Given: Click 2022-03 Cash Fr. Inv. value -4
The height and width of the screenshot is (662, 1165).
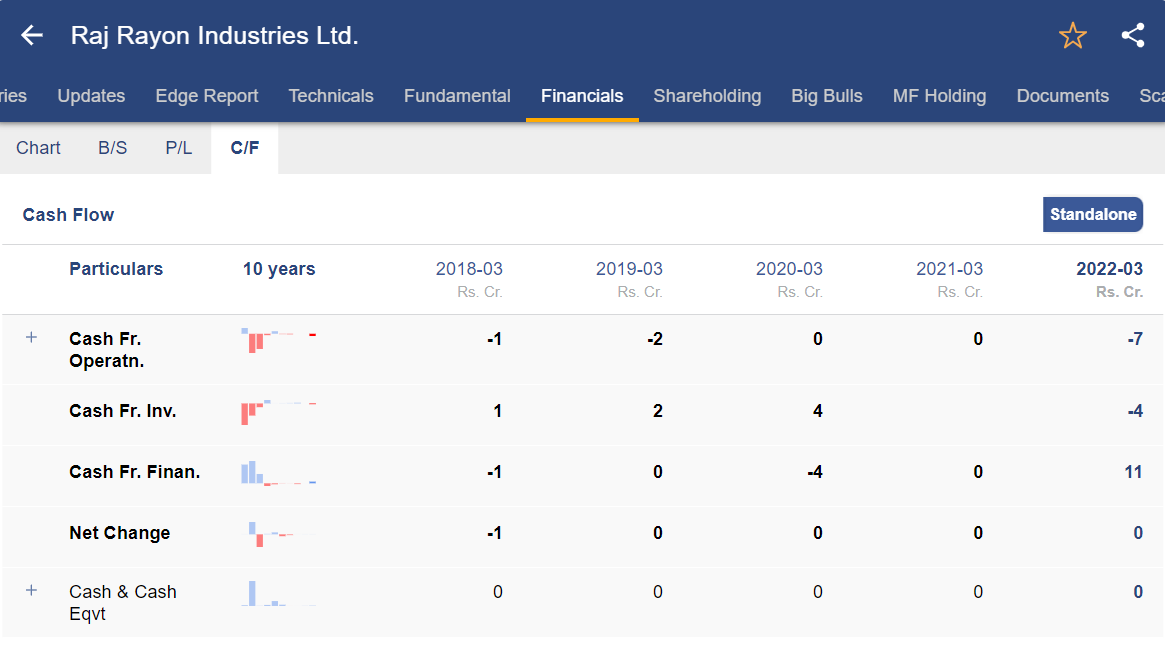Looking at the screenshot, I should [x=1135, y=411].
